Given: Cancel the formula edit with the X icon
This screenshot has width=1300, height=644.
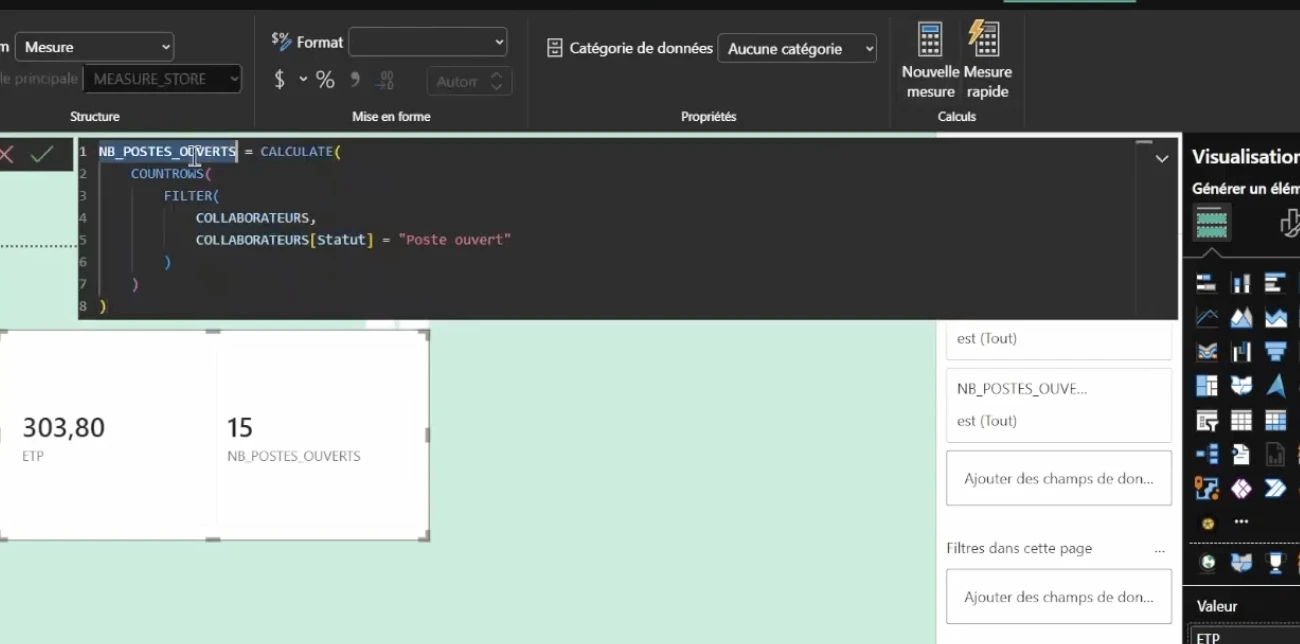Looking at the screenshot, I should 6,154.
